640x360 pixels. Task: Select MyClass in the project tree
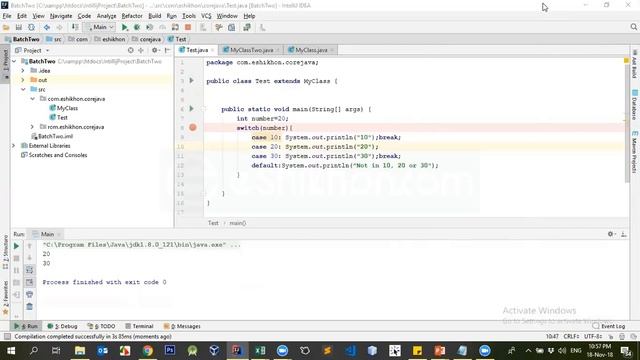[x=67, y=108]
